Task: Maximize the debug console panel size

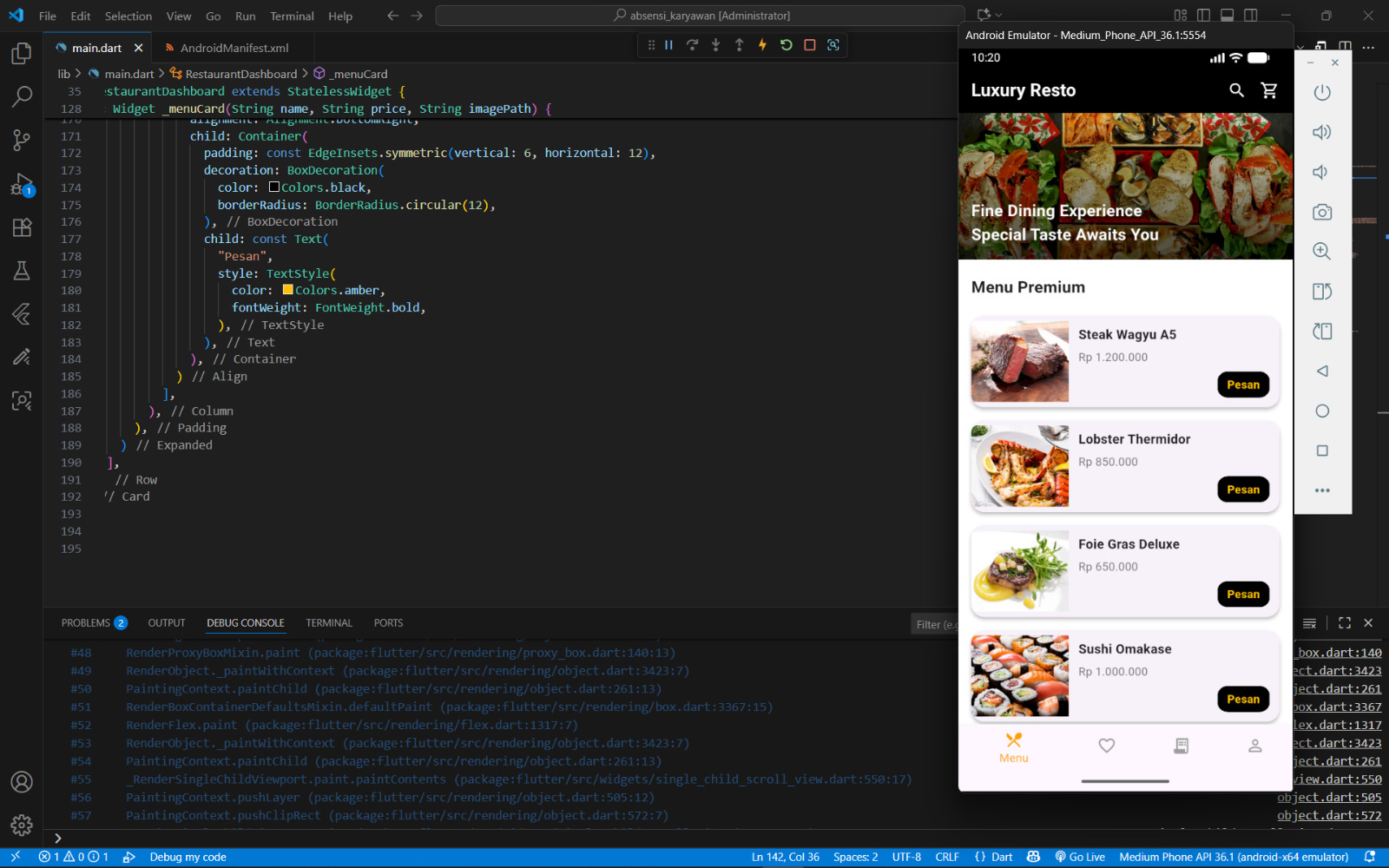Action: pyautogui.click(x=1344, y=623)
